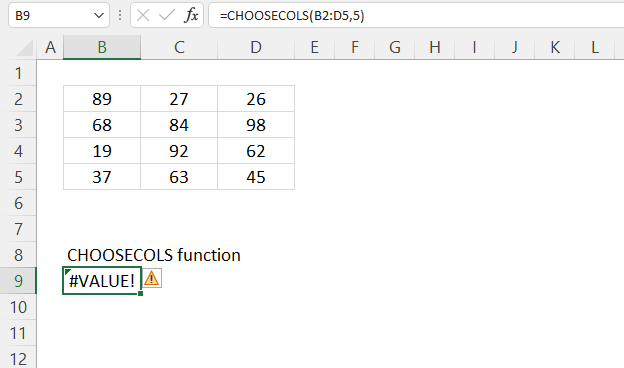
Task: Select the cell containing 19
Action: pyautogui.click(x=102, y=151)
